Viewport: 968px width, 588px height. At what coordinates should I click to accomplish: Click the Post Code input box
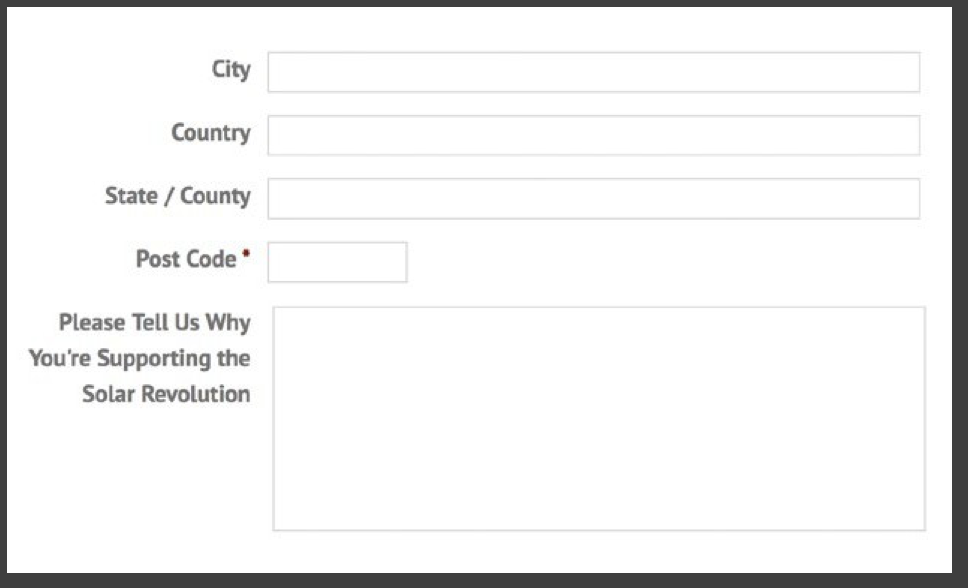[337, 262]
